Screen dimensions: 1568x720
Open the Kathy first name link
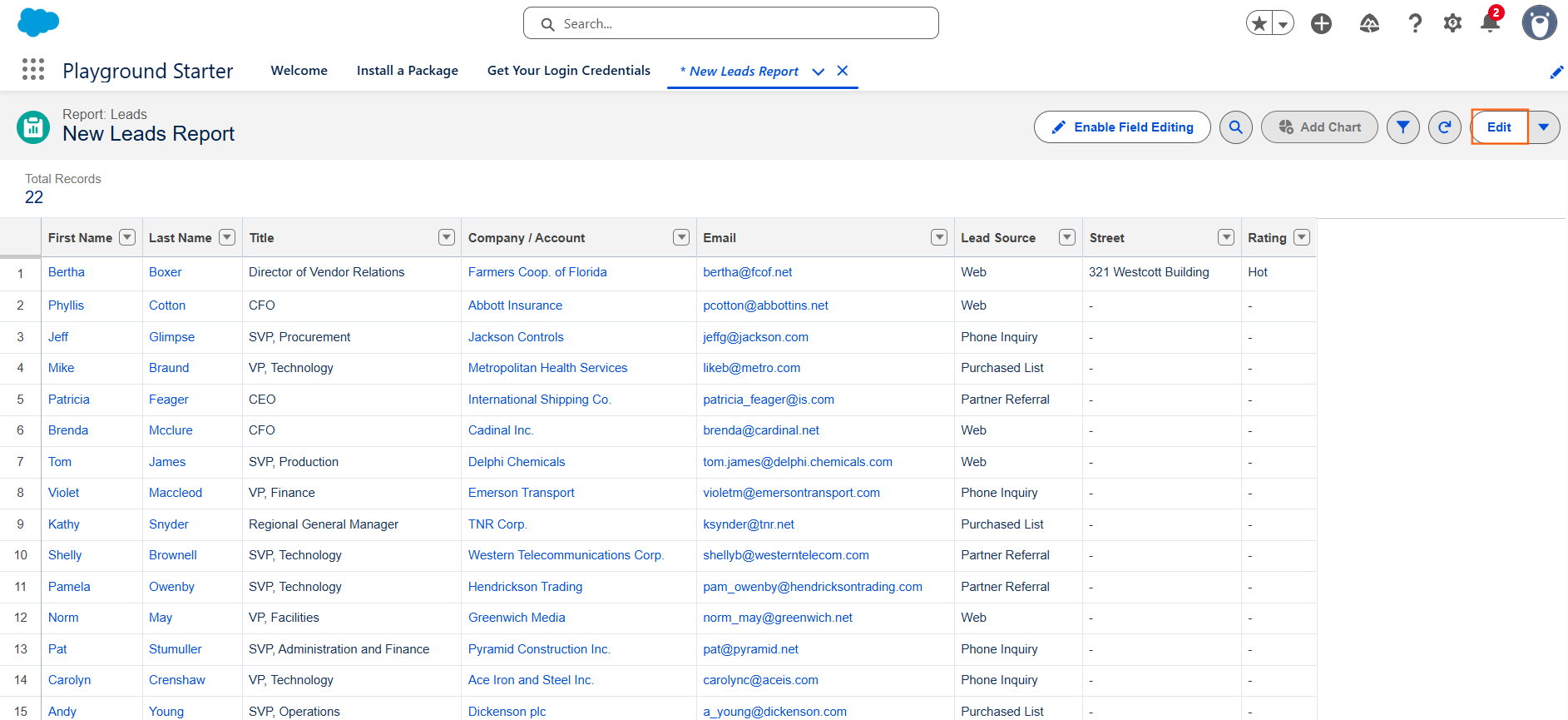coord(64,524)
